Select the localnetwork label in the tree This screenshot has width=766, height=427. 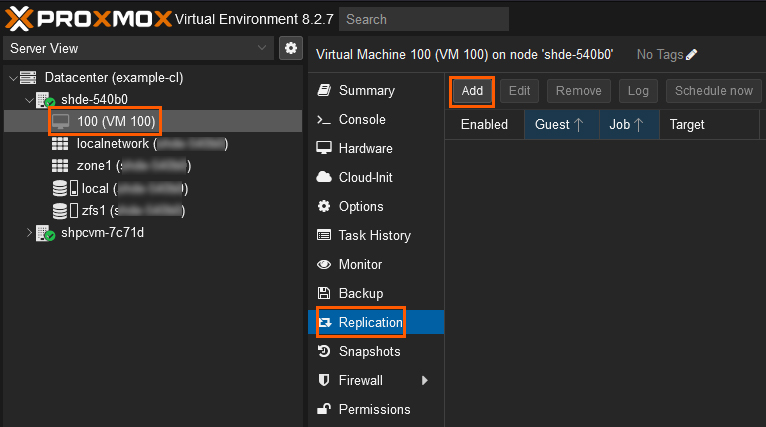coord(152,144)
